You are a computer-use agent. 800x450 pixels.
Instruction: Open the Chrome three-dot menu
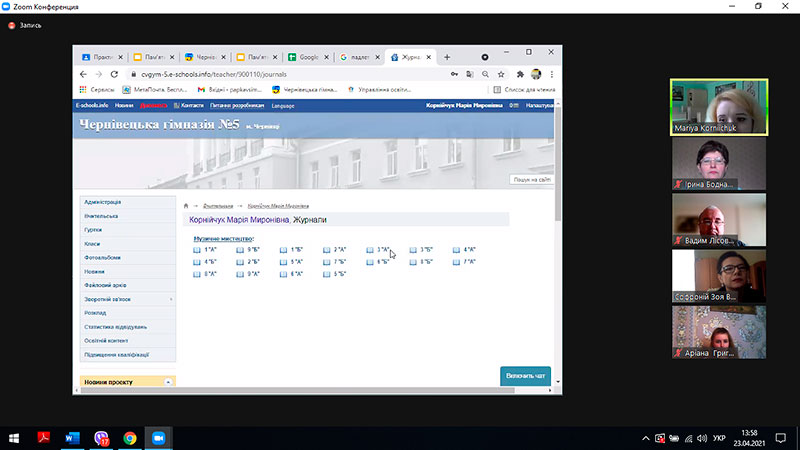click(x=552, y=74)
